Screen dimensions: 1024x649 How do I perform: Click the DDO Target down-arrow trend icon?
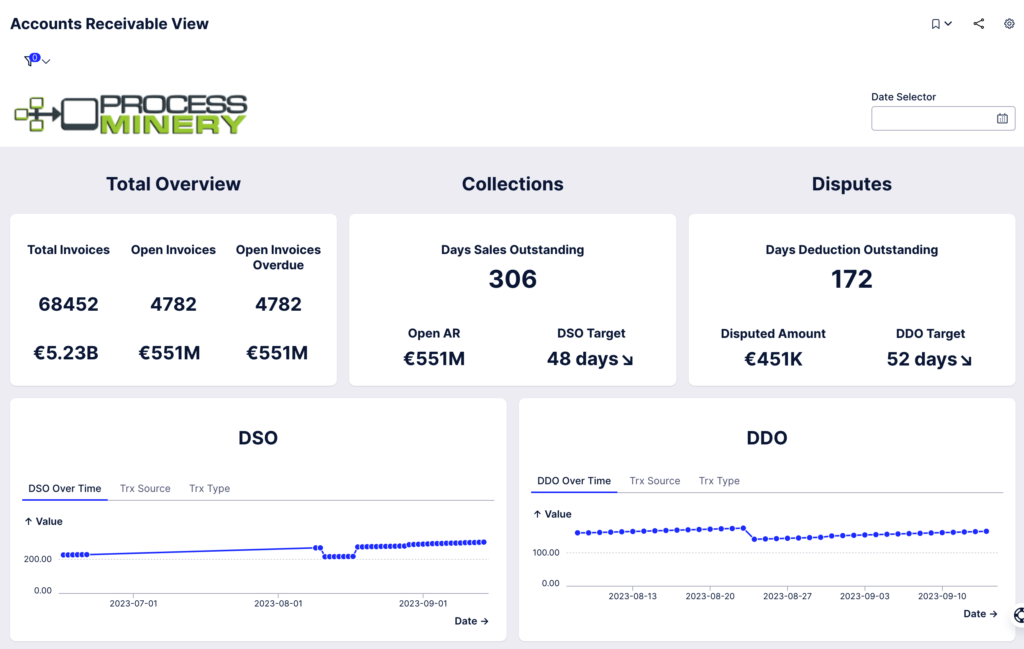click(x=966, y=360)
